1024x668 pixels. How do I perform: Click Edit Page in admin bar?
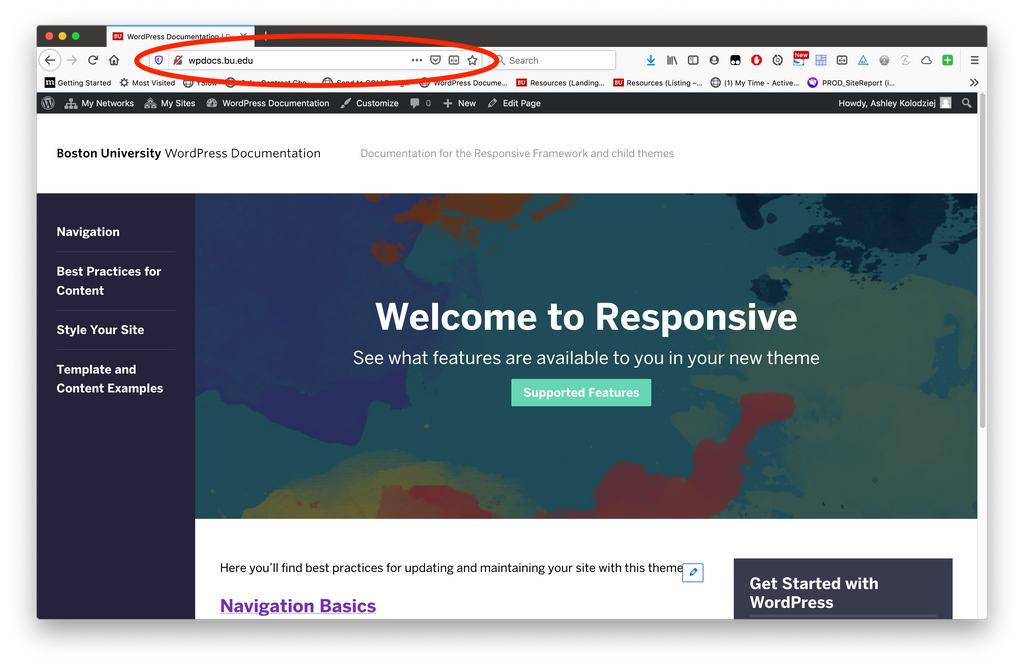pyautogui.click(x=514, y=103)
